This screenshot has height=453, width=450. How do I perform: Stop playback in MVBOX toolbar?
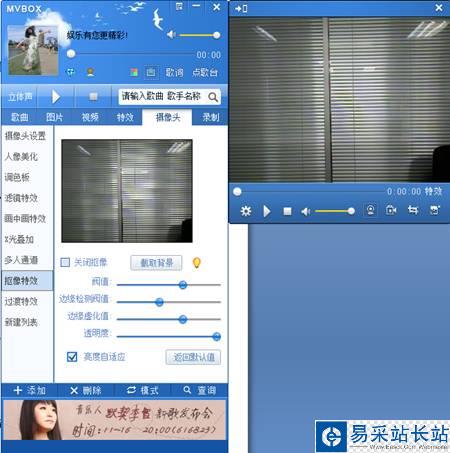93,97
